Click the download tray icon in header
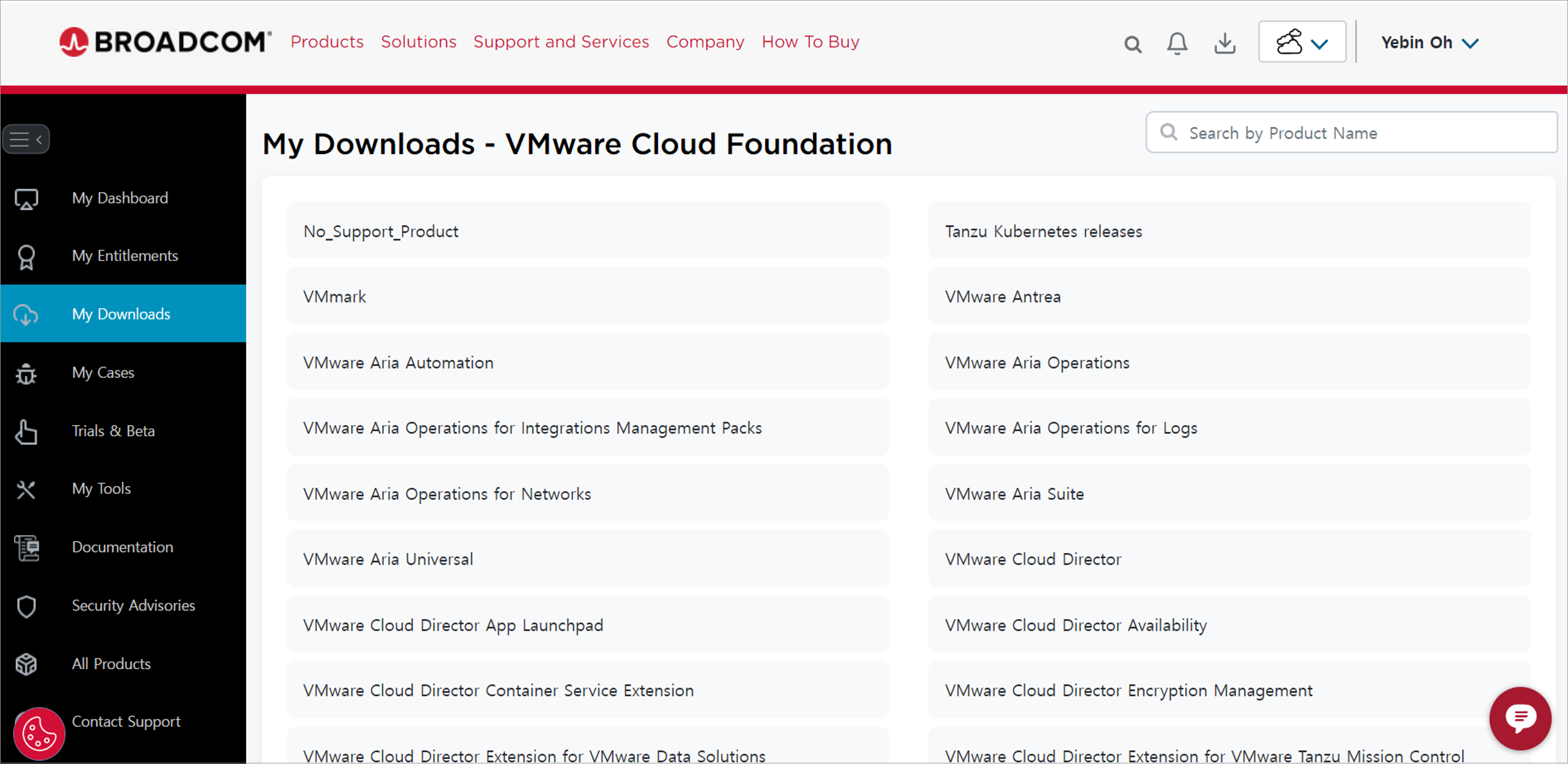The image size is (1568, 764). click(1224, 43)
